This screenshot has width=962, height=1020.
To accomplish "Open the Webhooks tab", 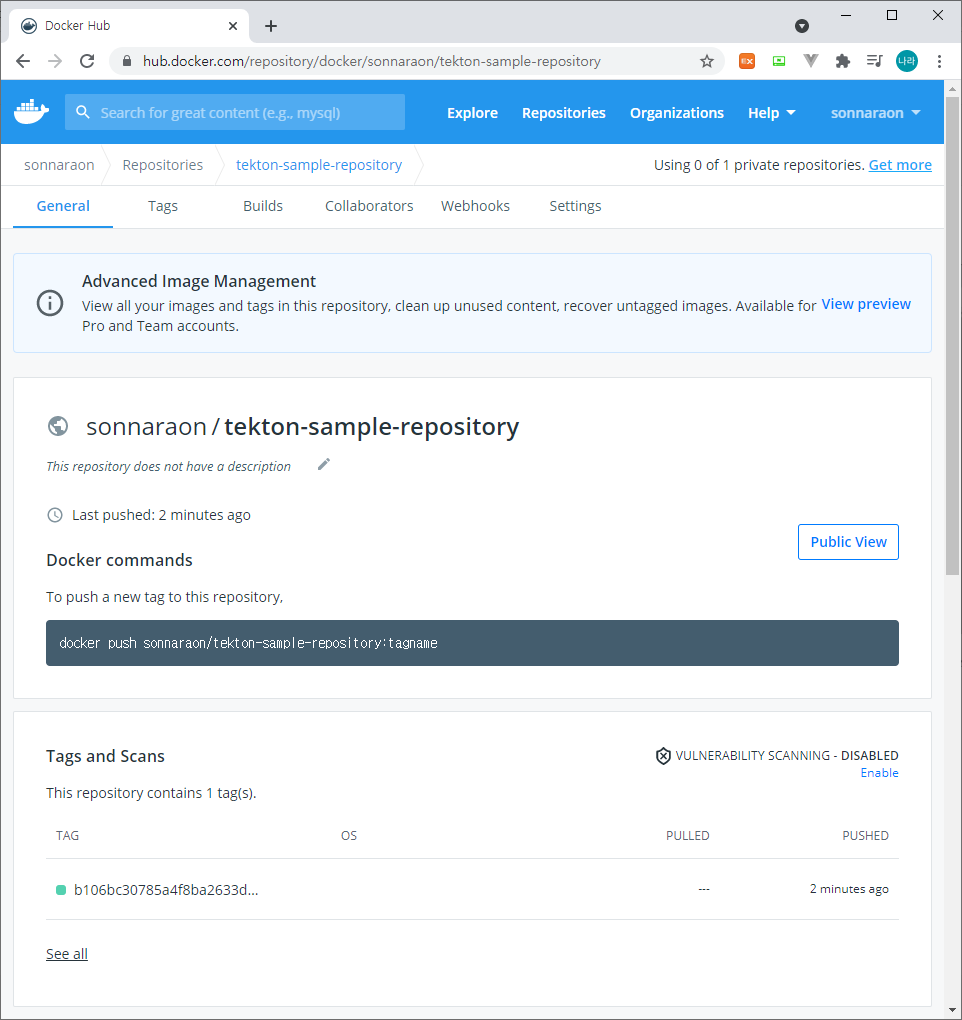I will tap(475, 206).
